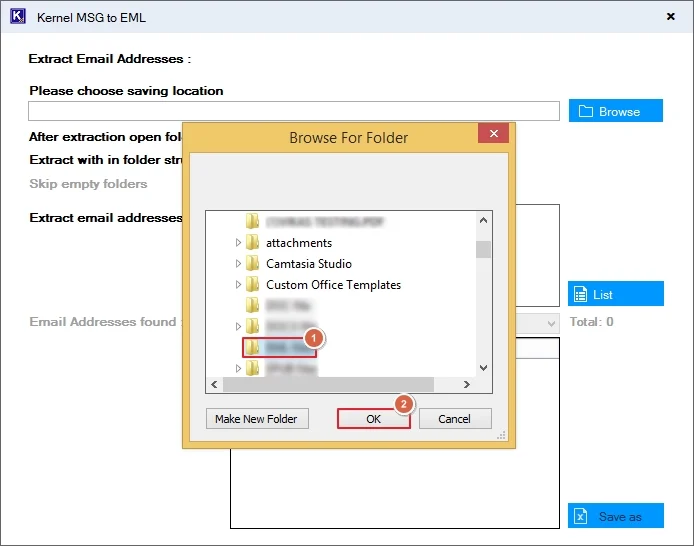The image size is (694, 546).
Task: Select the Custom Office Templates folder icon
Action: tap(252, 285)
